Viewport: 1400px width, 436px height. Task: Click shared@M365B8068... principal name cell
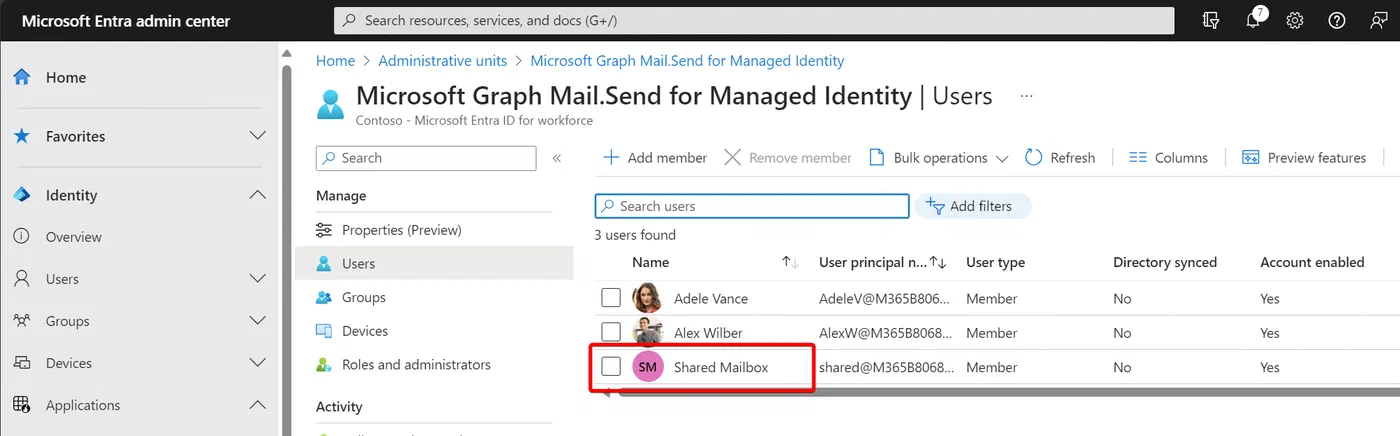point(884,367)
